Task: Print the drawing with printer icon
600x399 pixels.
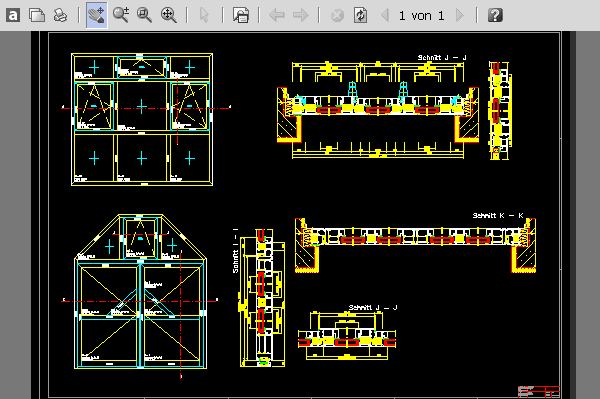Action: click(x=60, y=16)
